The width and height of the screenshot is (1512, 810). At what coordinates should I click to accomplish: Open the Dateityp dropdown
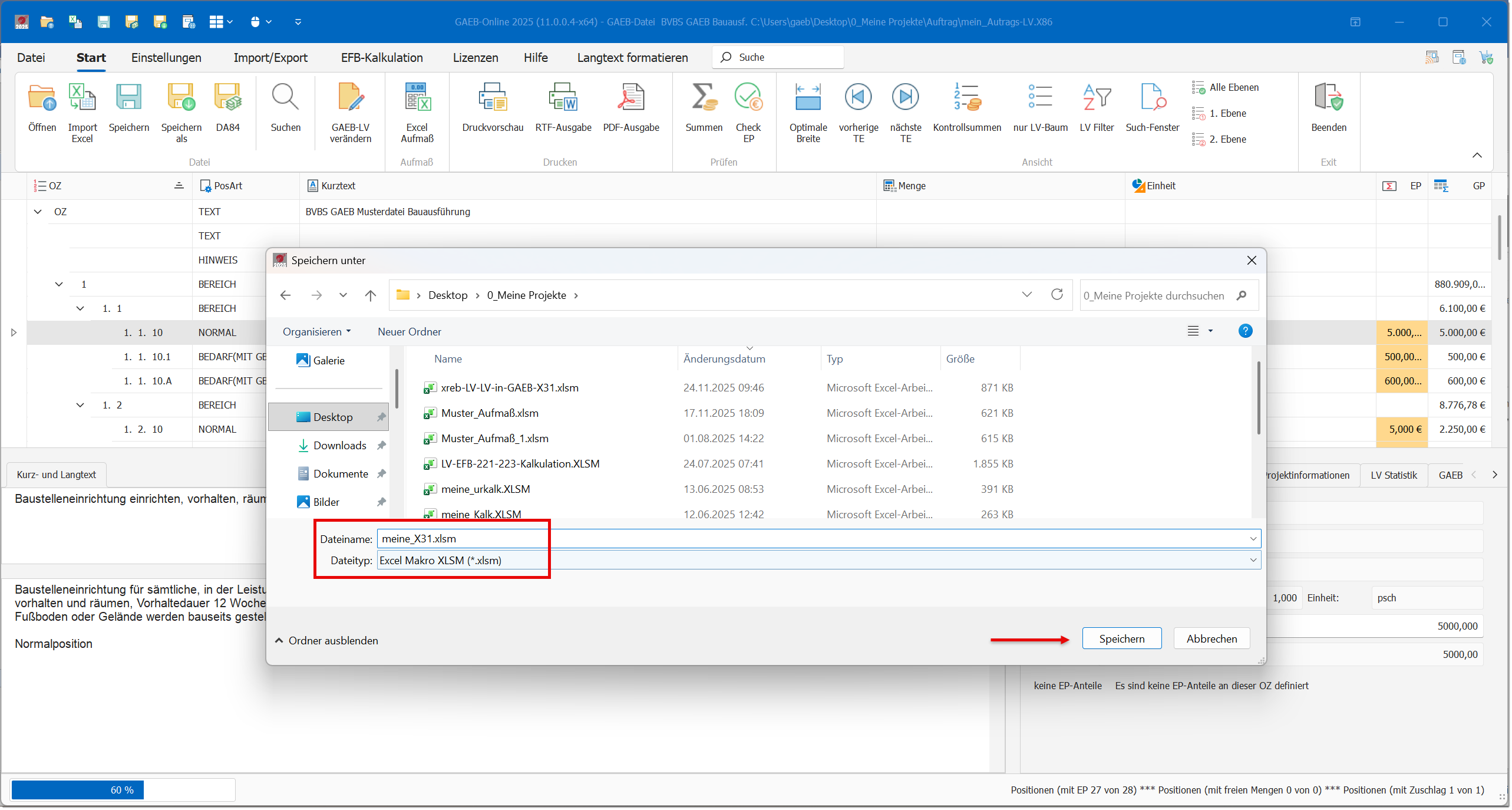[1253, 560]
